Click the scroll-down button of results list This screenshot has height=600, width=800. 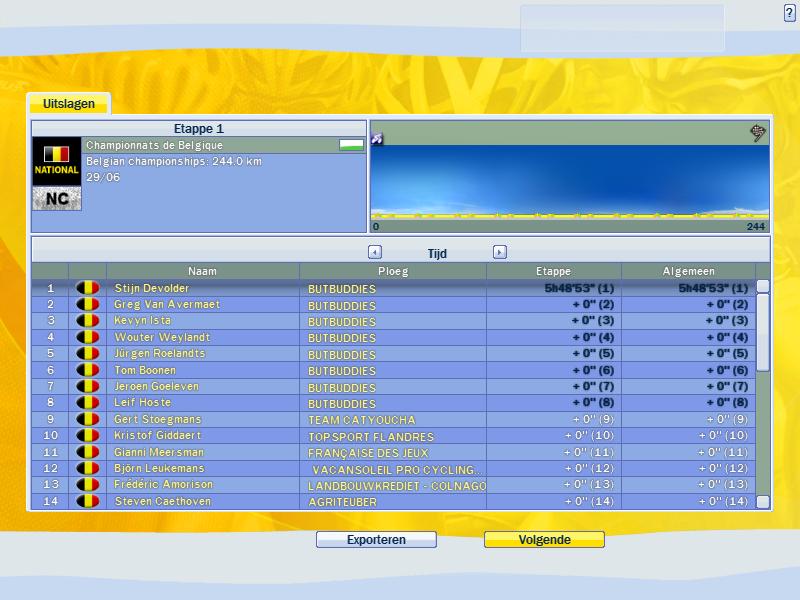(x=763, y=501)
